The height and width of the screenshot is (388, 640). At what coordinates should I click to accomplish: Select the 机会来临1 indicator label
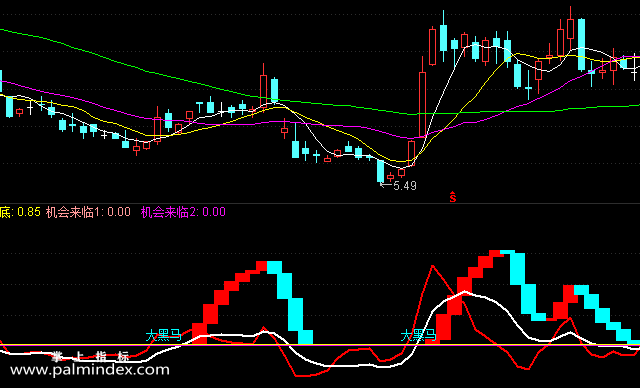click(x=88, y=212)
